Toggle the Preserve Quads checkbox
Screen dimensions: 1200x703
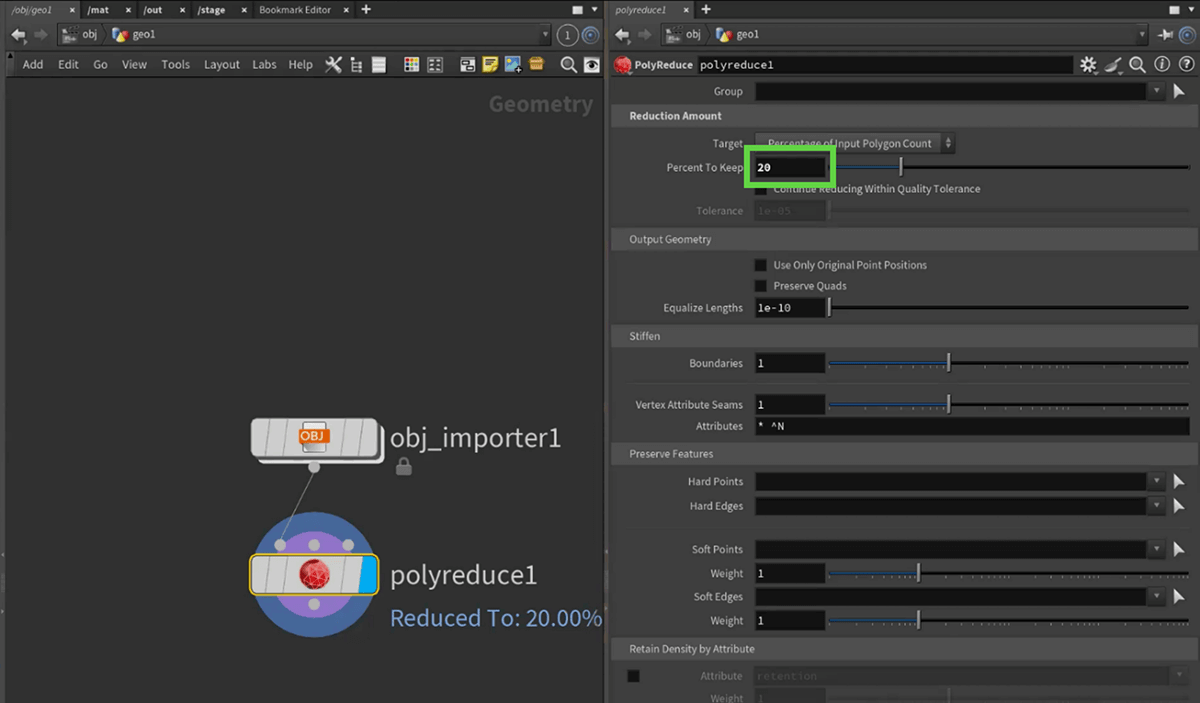pos(761,286)
